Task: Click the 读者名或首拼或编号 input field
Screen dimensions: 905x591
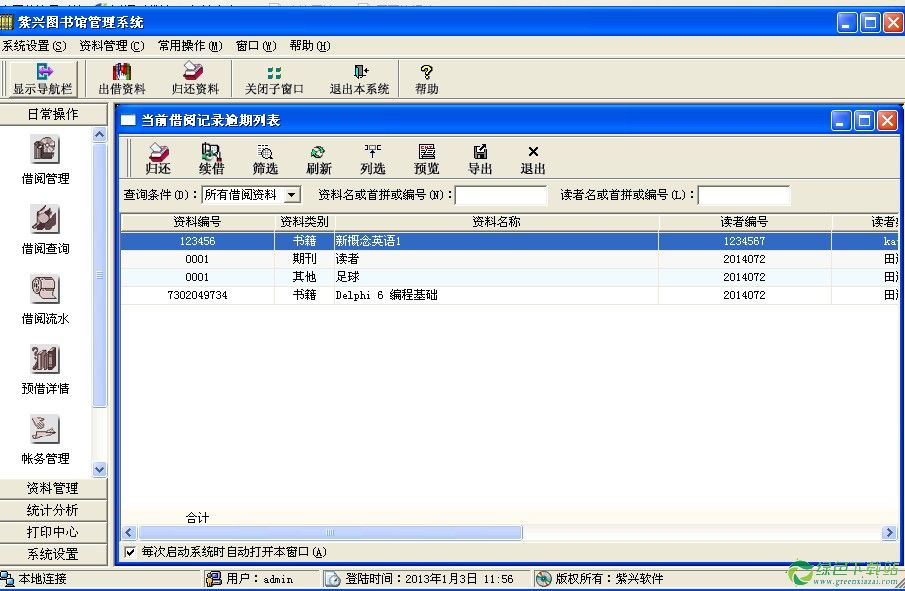Action: [x=744, y=195]
